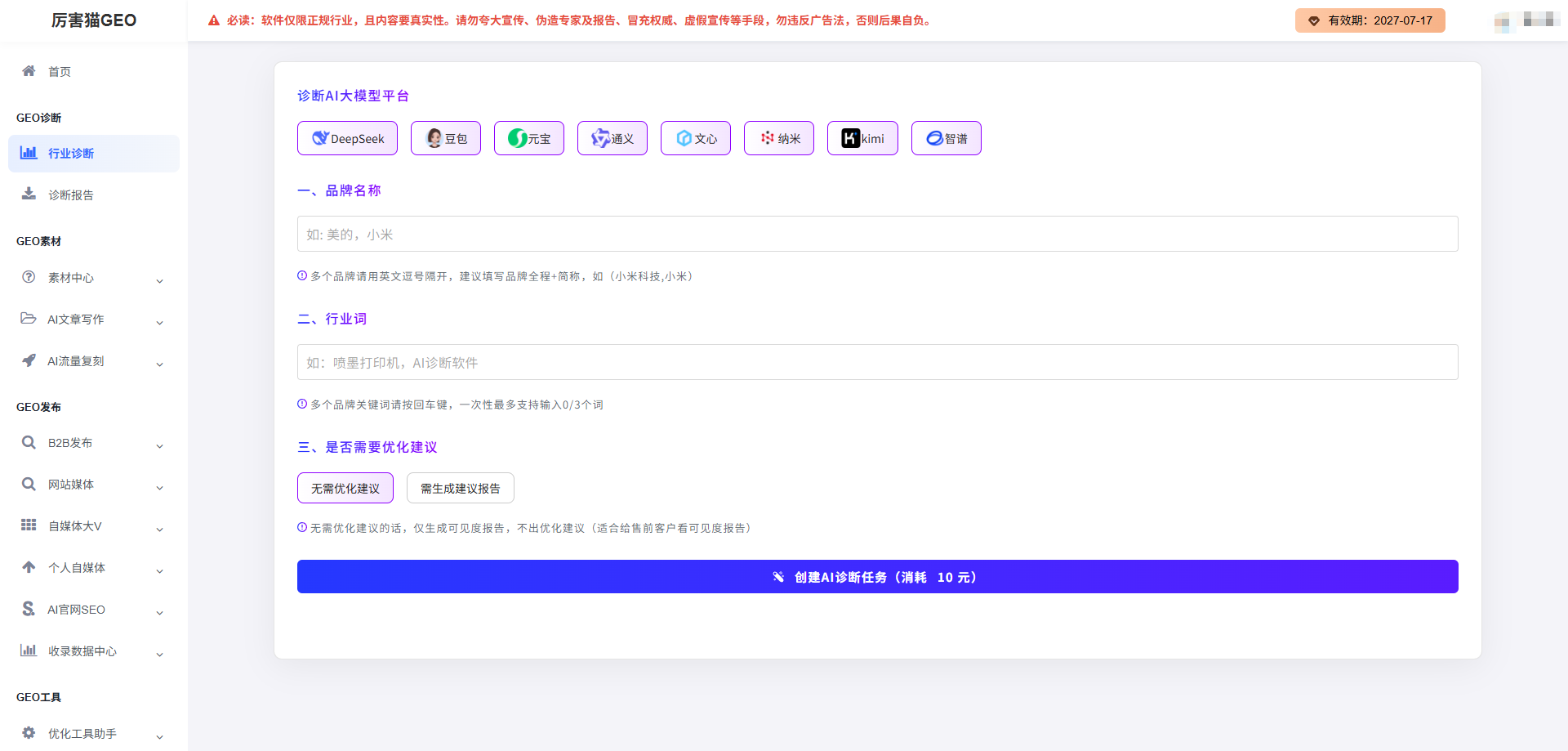Click the search icon beside 网站媒体
Screen dimensions: 1568x751
tap(29, 484)
